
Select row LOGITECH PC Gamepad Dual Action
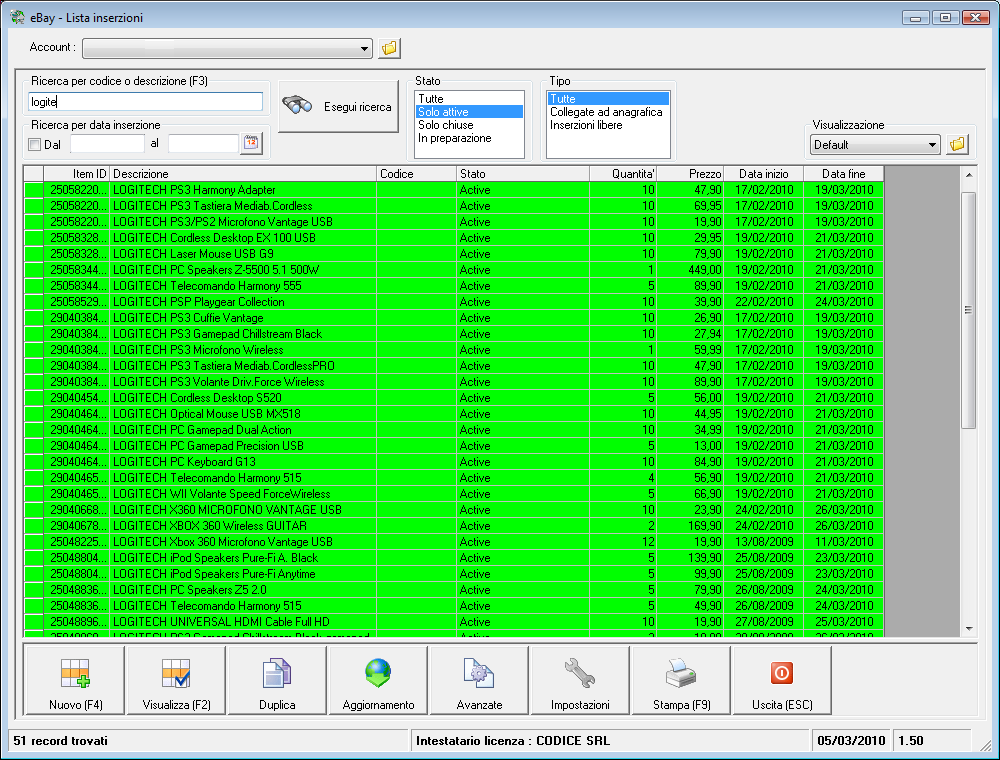point(453,430)
